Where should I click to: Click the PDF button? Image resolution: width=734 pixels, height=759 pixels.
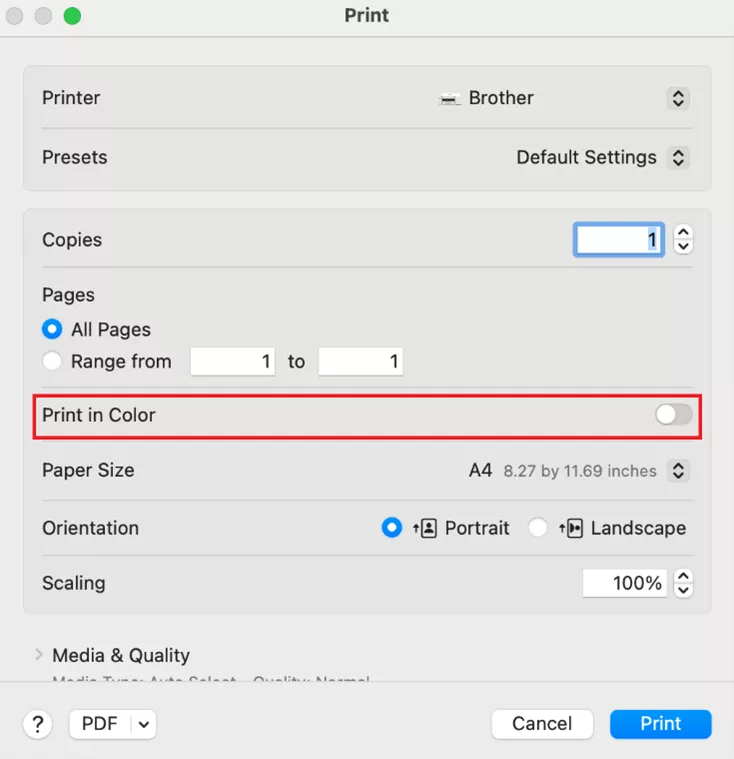[x=100, y=724]
